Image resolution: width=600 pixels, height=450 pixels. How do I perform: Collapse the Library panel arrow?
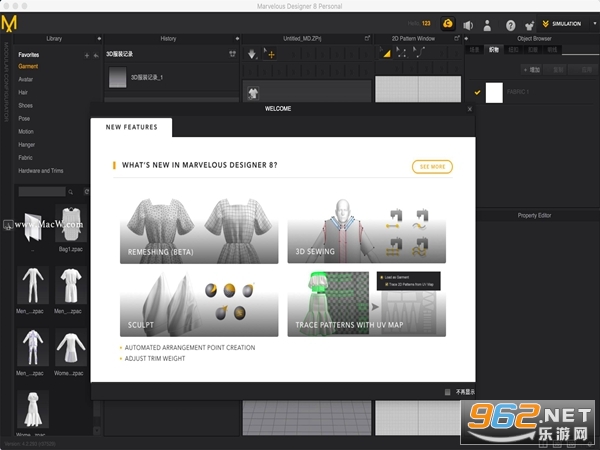[x=99, y=39]
